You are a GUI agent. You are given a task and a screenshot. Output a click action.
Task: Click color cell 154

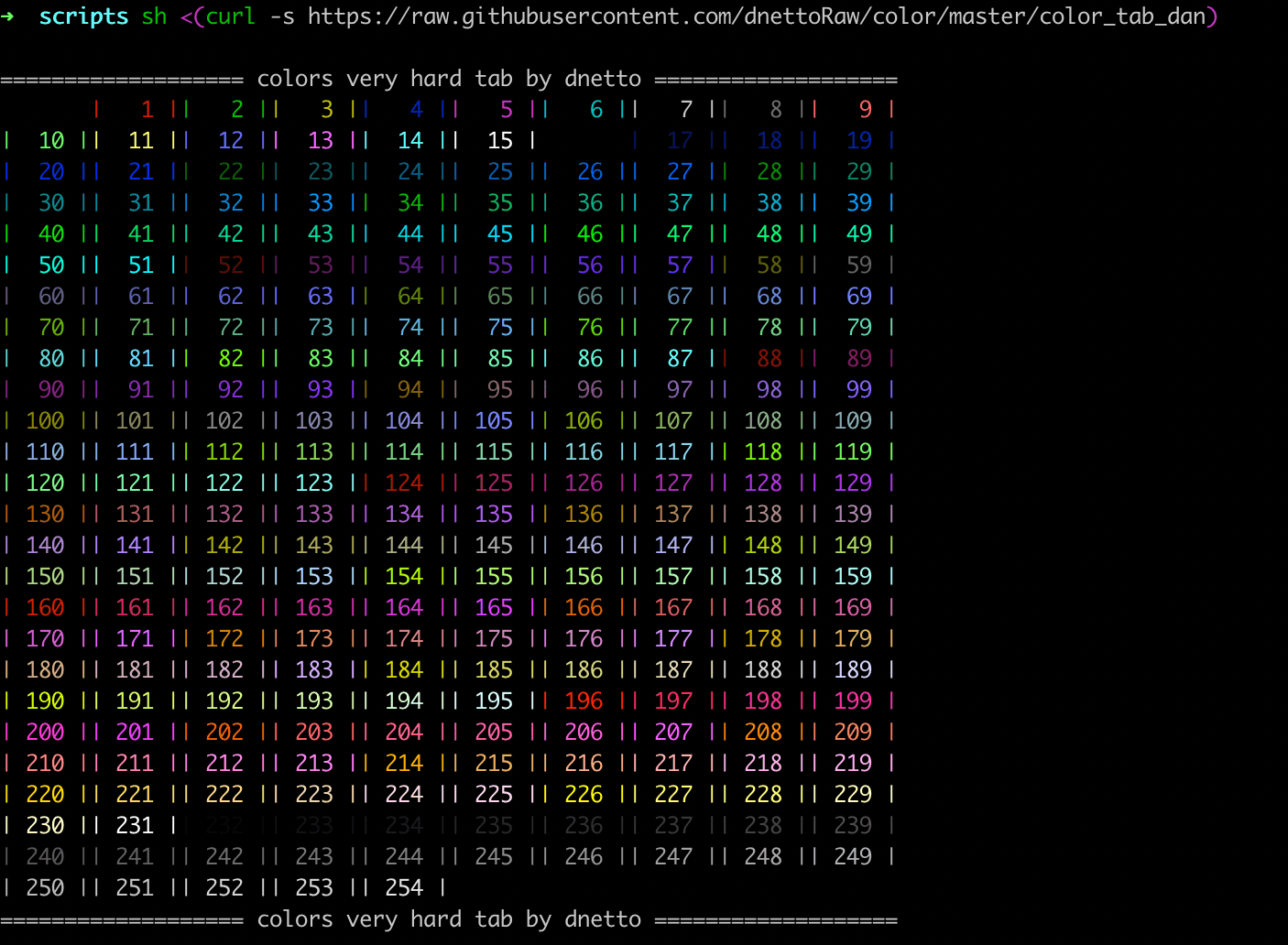point(404,577)
